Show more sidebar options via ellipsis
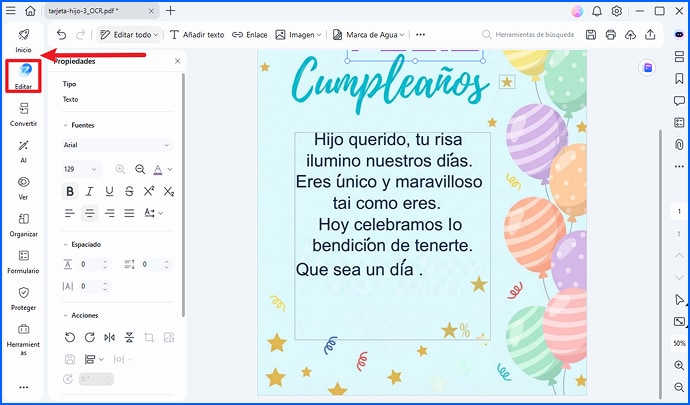 click(x=23, y=387)
